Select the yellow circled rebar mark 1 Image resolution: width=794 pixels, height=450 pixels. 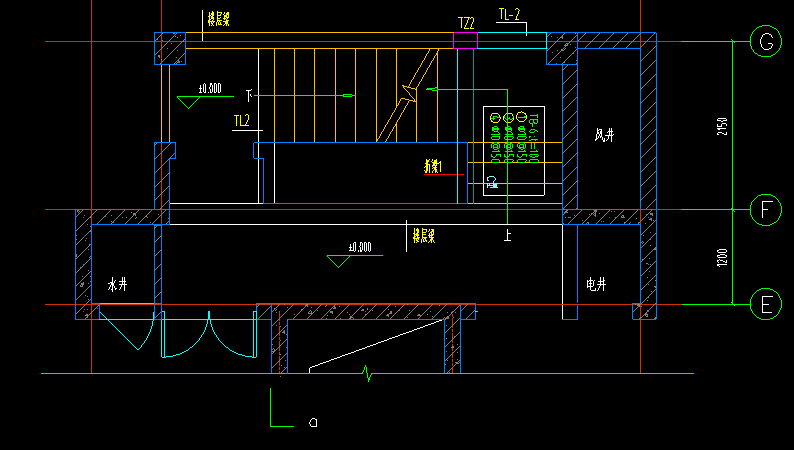point(522,117)
